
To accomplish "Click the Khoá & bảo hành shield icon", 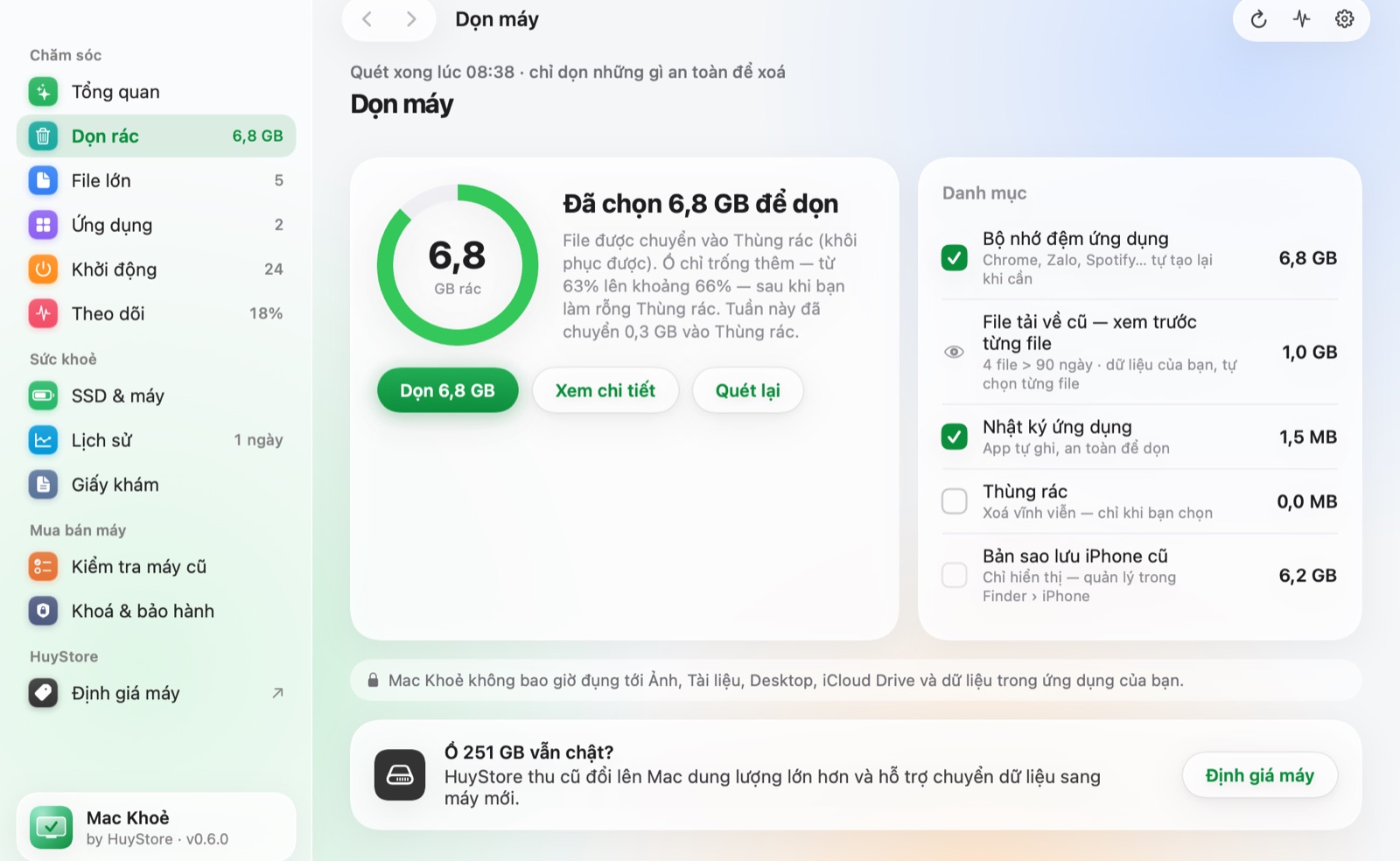I will (x=43, y=611).
